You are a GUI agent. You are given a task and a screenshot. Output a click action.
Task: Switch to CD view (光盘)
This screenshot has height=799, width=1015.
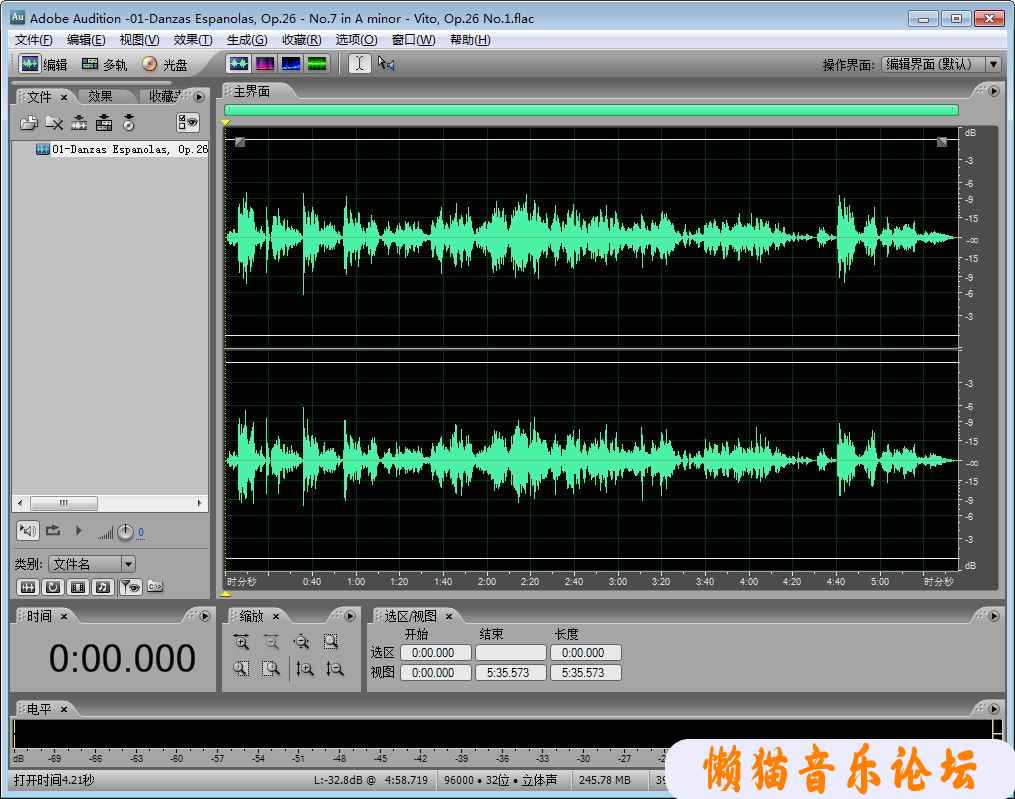tap(164, 64)
